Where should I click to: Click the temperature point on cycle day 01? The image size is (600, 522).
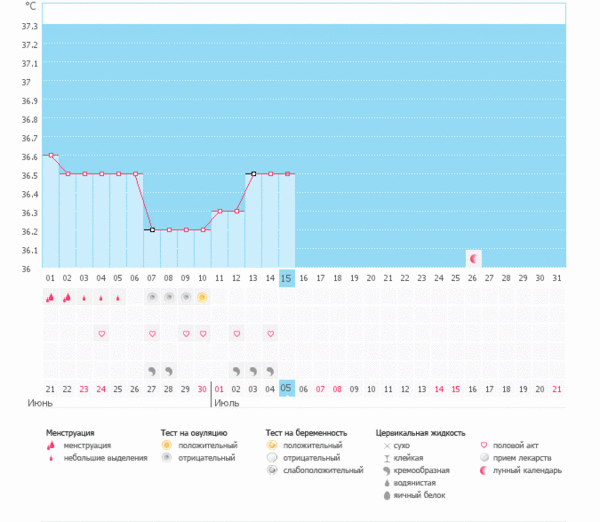click(50, 155)
